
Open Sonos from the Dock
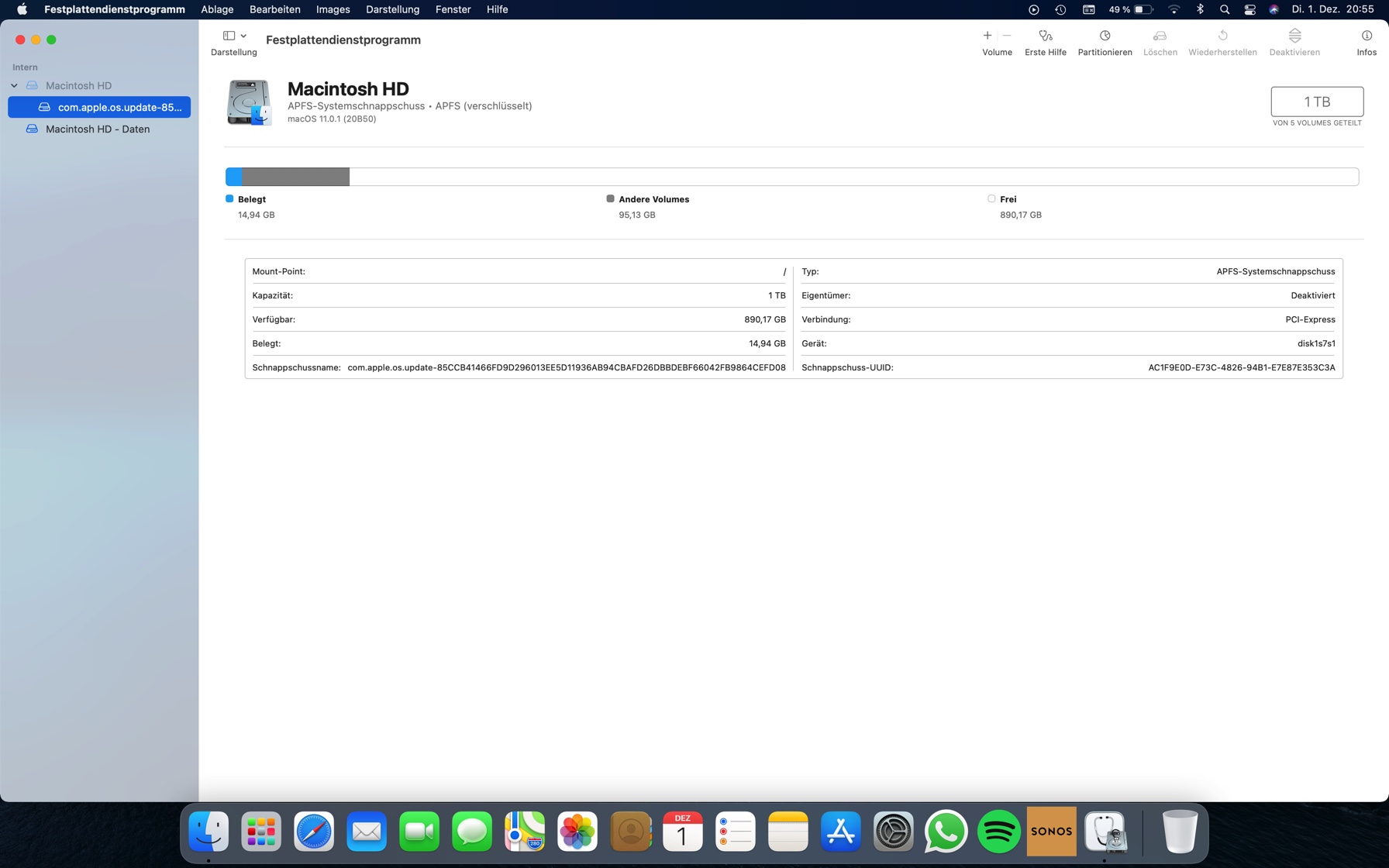click(x=1052, y=832)
